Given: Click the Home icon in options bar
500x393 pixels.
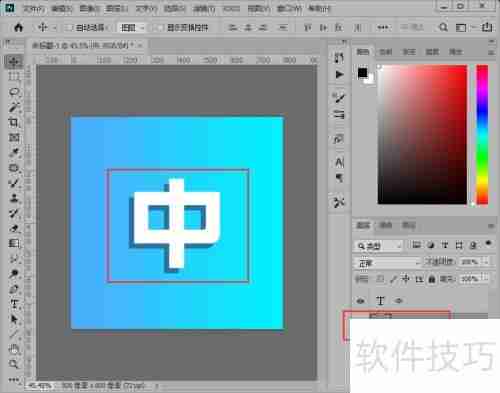Looking at the screenshot, I should point(19,27).
